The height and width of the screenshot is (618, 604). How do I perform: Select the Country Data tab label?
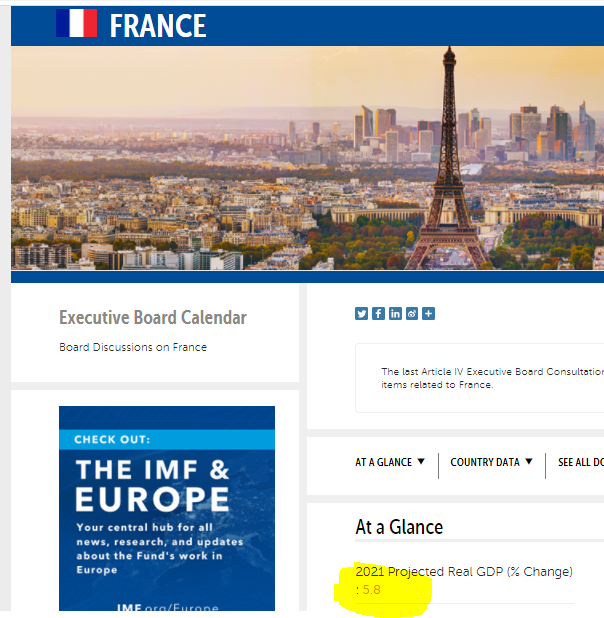(485, 463)
